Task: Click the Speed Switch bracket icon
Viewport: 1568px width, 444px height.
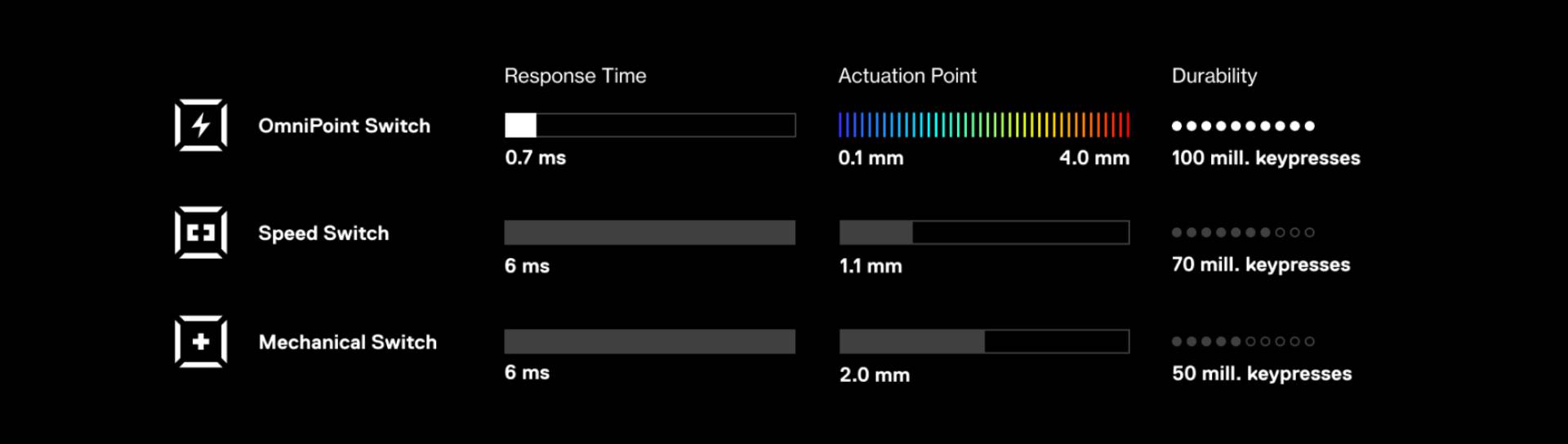Action: (201, 233)
